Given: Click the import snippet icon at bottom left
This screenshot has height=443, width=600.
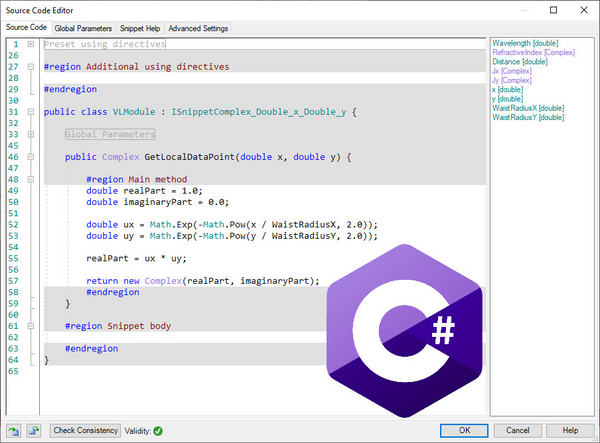Looking at the screenshot, I should (13, 430).
